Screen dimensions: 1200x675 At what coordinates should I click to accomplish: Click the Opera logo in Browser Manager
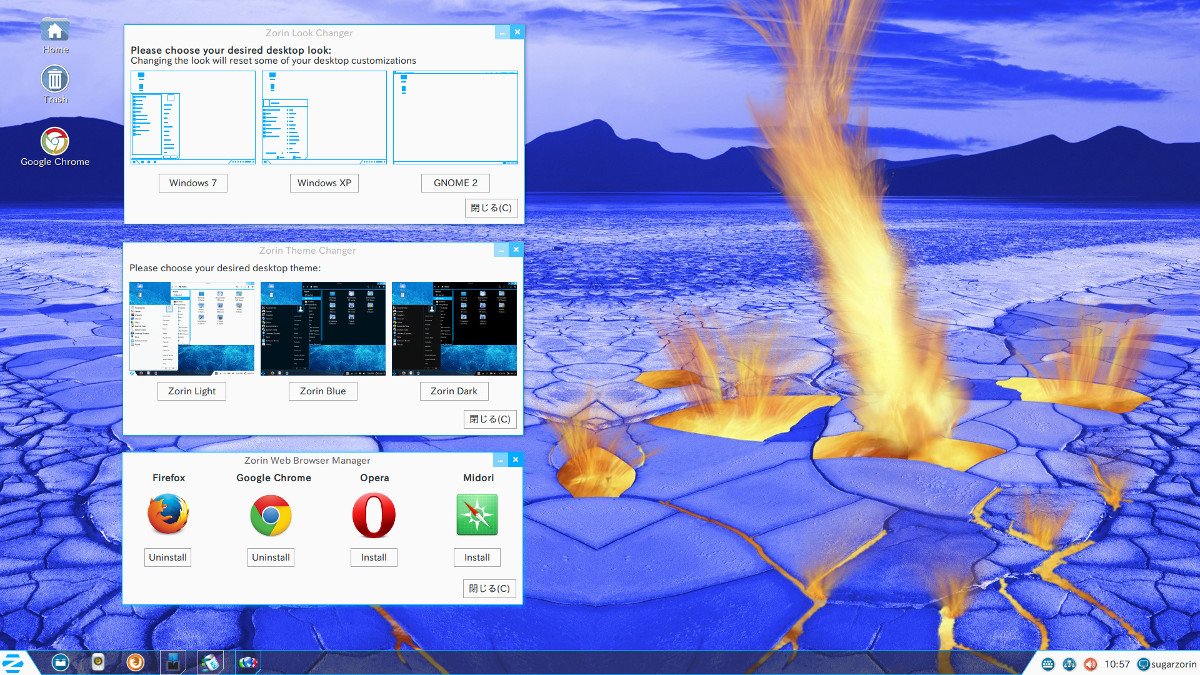[x=374, y=515]
